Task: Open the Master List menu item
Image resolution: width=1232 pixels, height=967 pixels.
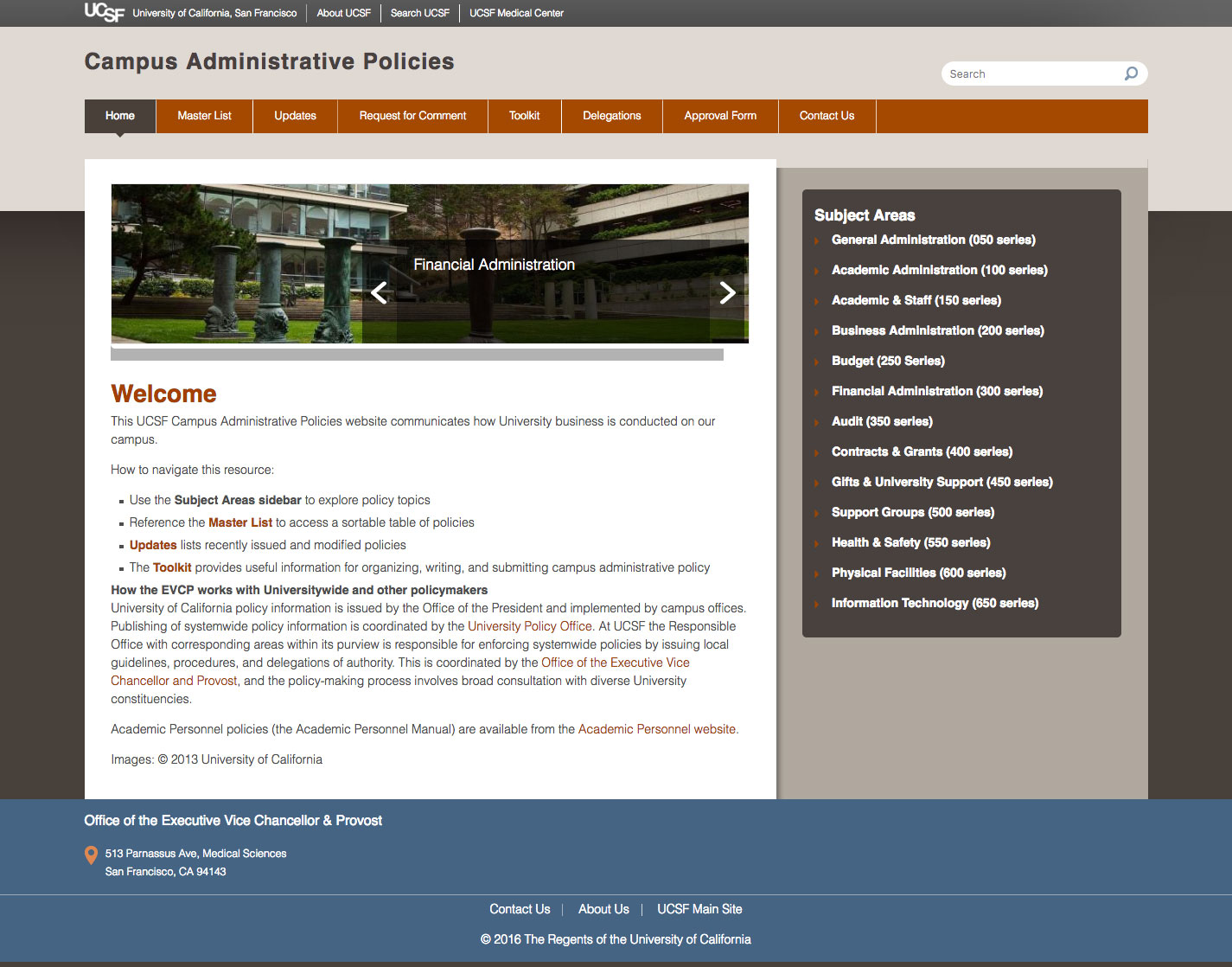Action: (204, 116)
